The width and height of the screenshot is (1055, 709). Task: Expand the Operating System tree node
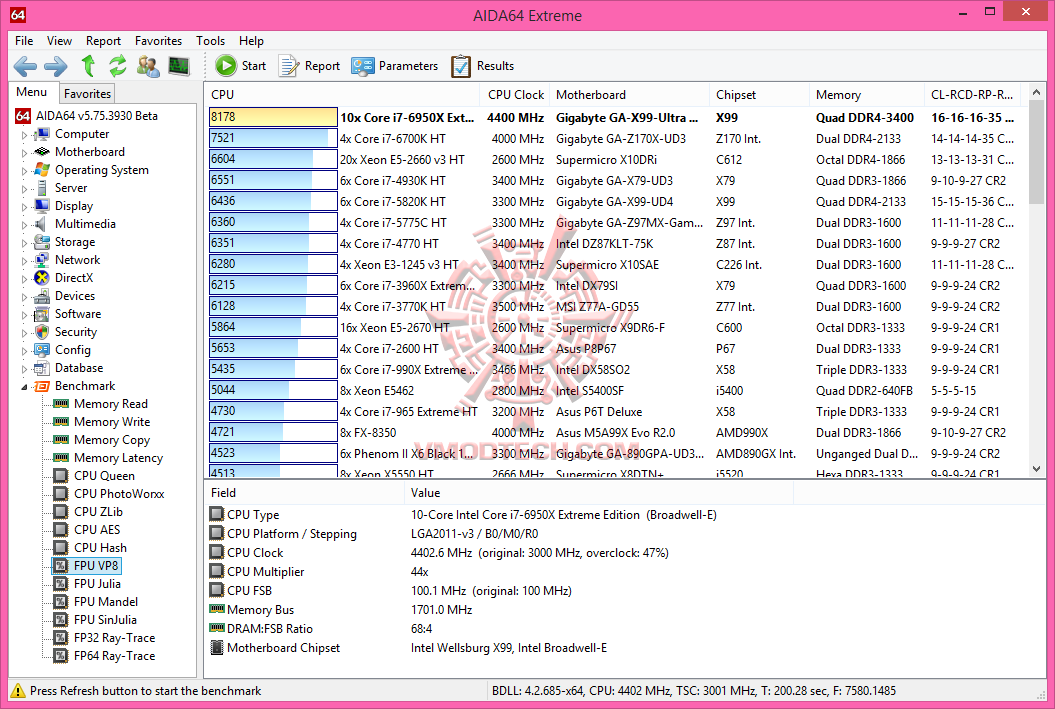pyautogui.click(x=24, y=171)
